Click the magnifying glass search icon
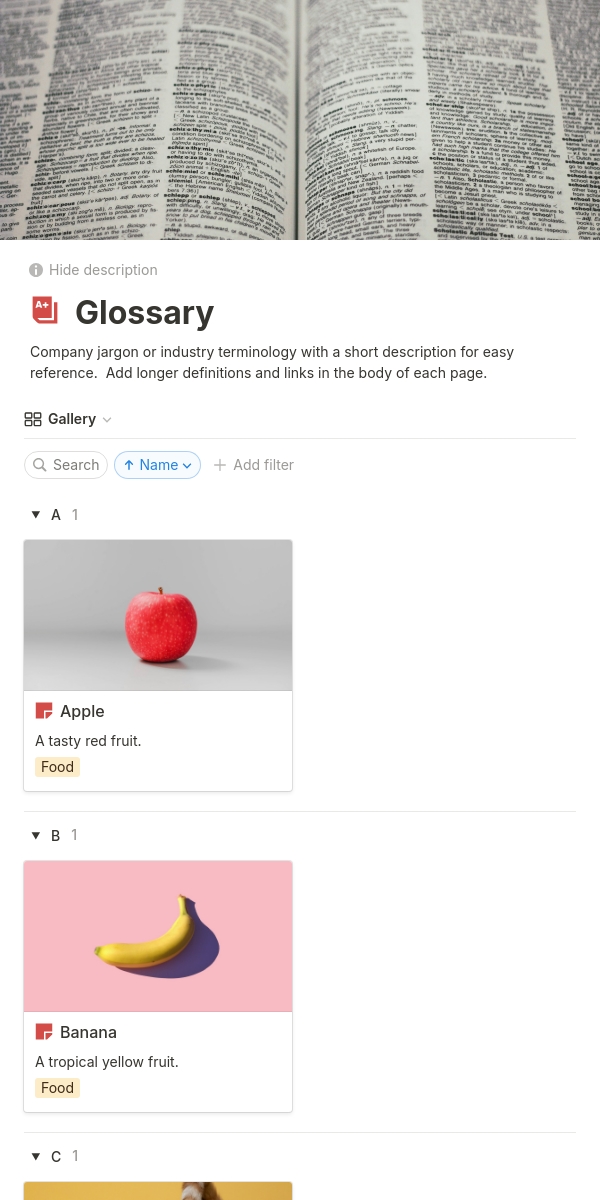 click(40, 465)
